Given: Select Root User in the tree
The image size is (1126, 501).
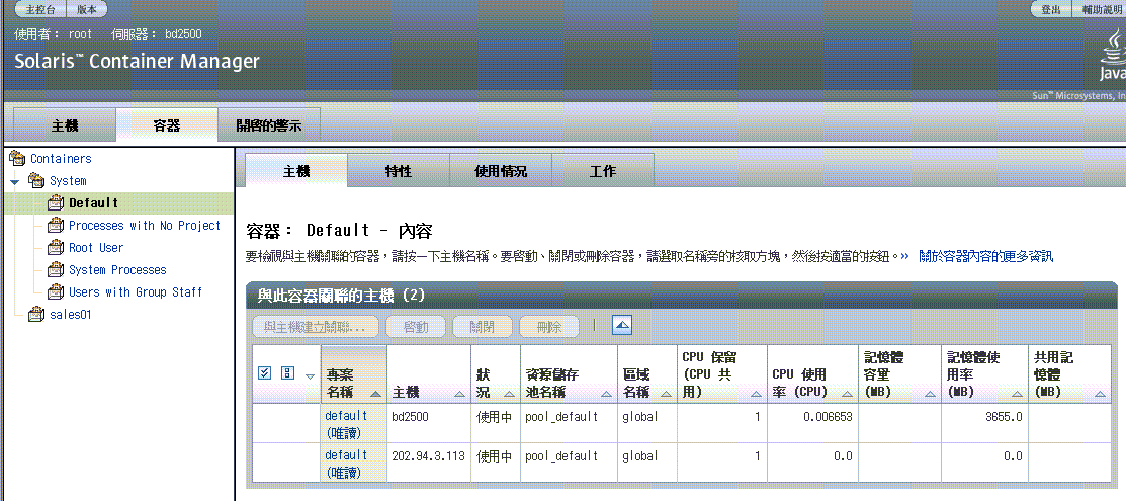Looking at the screenshot, I should pos(96,248).
